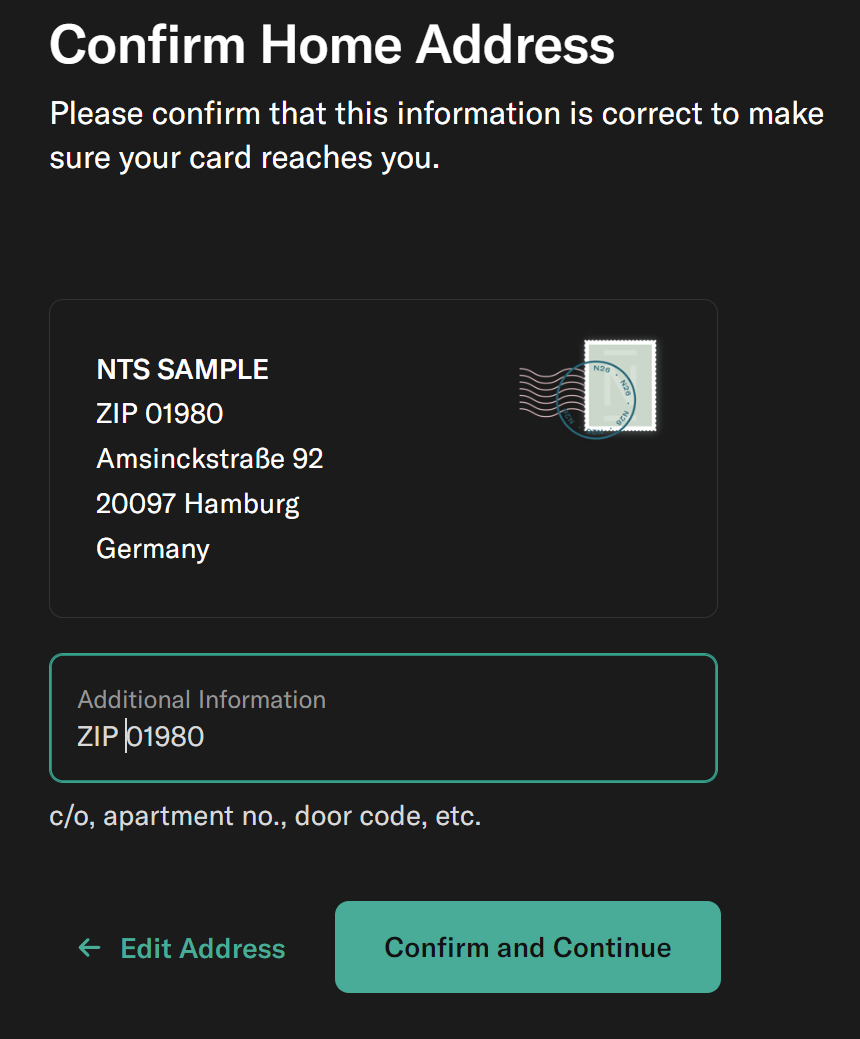The width and height of the screenshot is (860, 1039).
Task: Place cursor in the typed ZIP 01980 text
Action: (140, 737)
